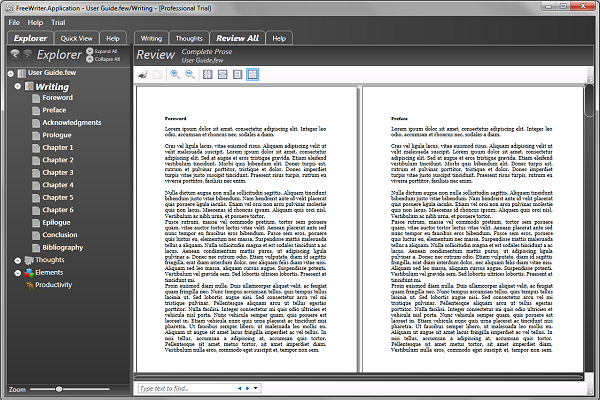Click the Bibliography document page icon
This screenshot has width=600, height=400.
pyautogui.click(x=36, y=248)
